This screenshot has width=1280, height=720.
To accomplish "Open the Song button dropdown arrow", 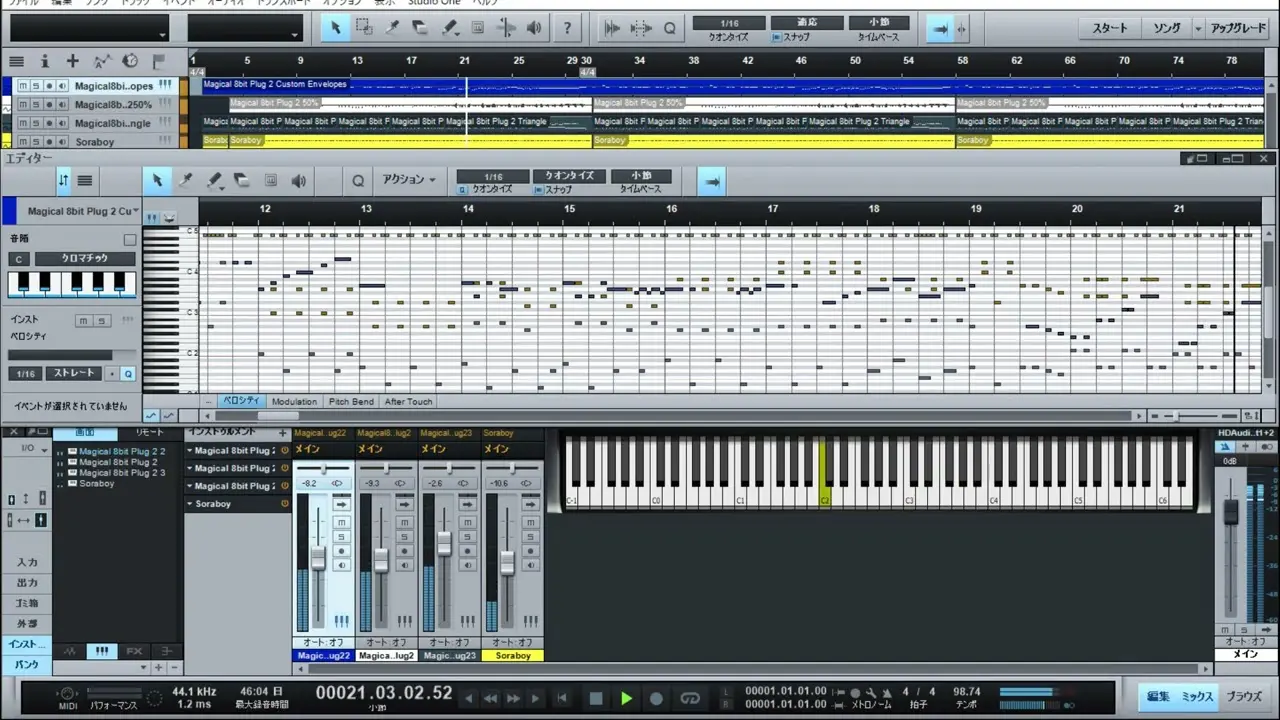I will point(1198,28).
